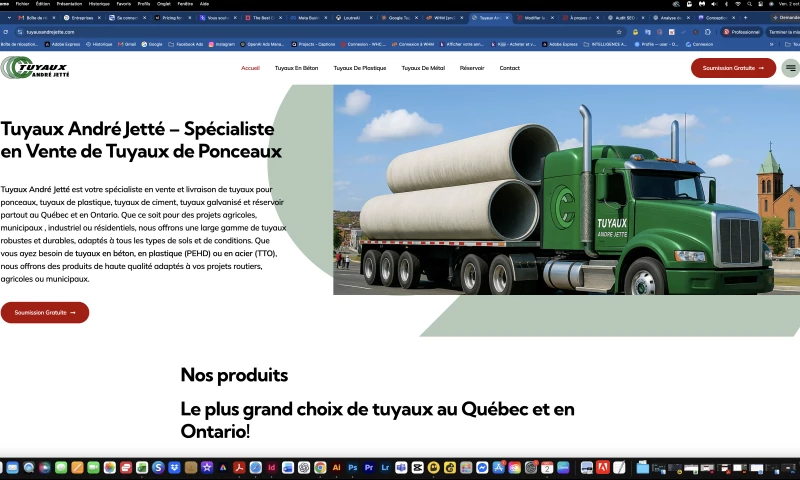The width and height of the screenshot is (800, 480).
Task: Open Google Chrome from the Dock
Action: tap(320, 467)
